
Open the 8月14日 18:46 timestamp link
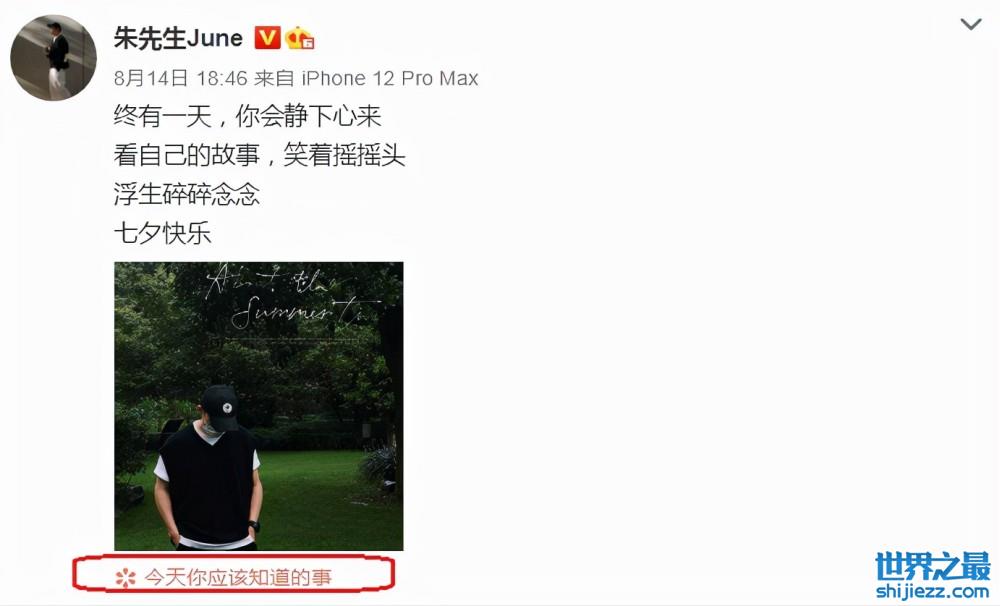180,78
